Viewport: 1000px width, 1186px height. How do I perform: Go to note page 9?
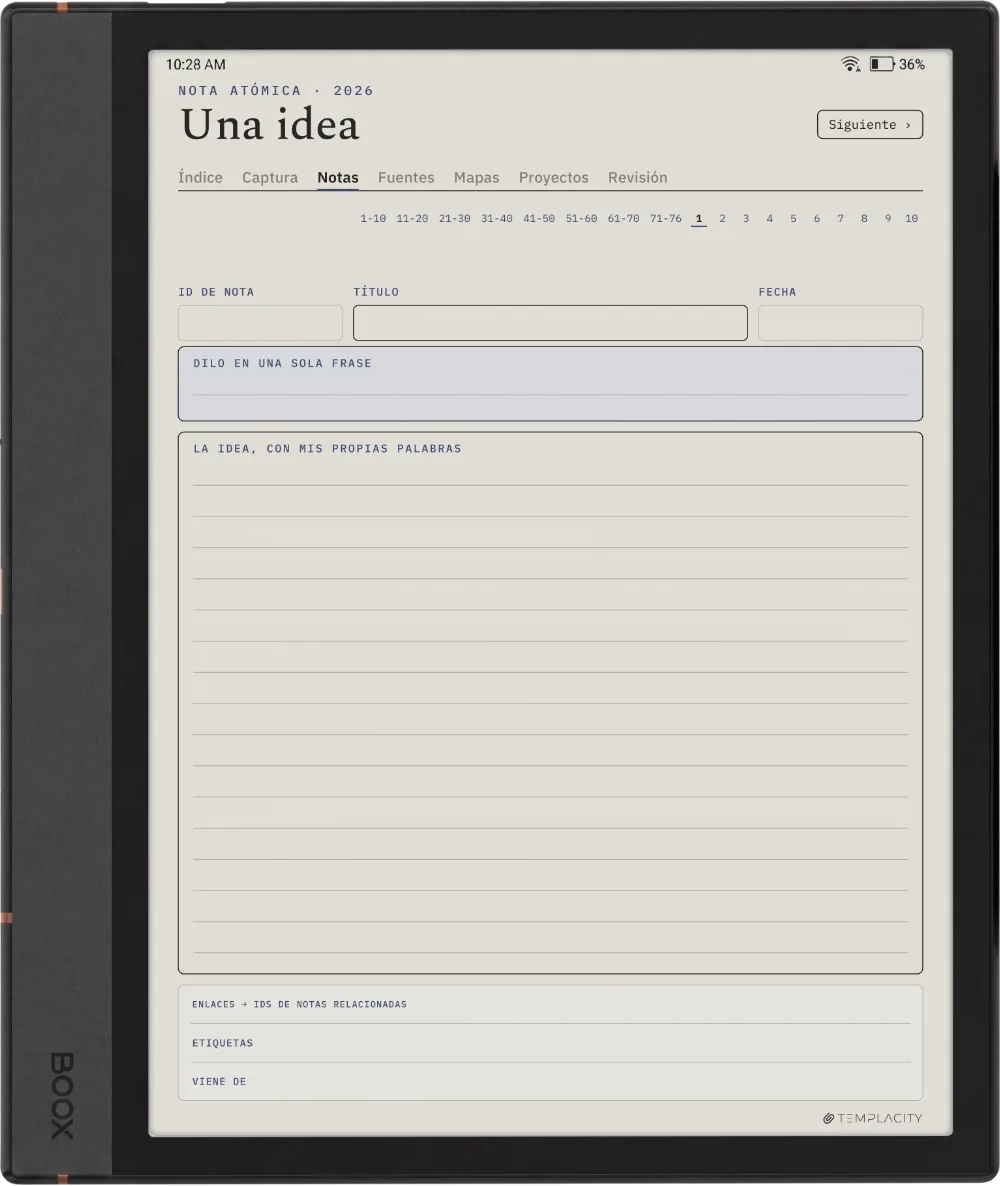(888, 219)
